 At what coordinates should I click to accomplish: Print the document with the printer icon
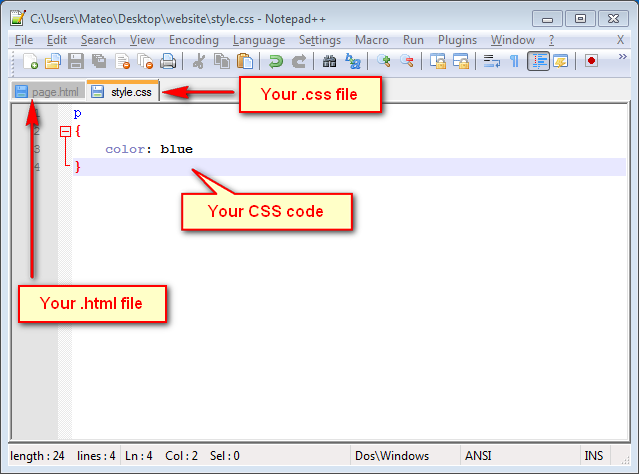tap(167, 61)
